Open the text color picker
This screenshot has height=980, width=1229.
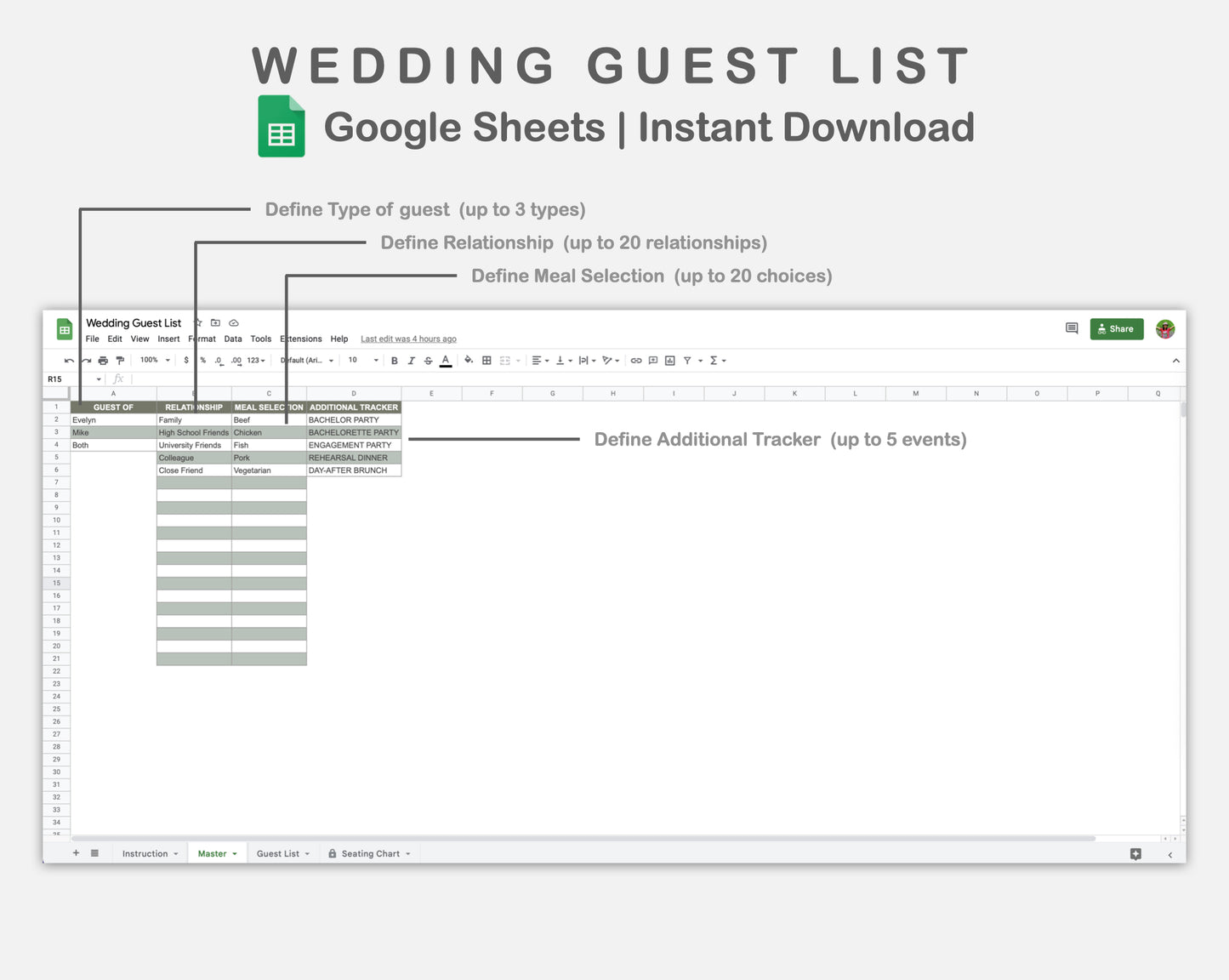click(x=445, y=360)
